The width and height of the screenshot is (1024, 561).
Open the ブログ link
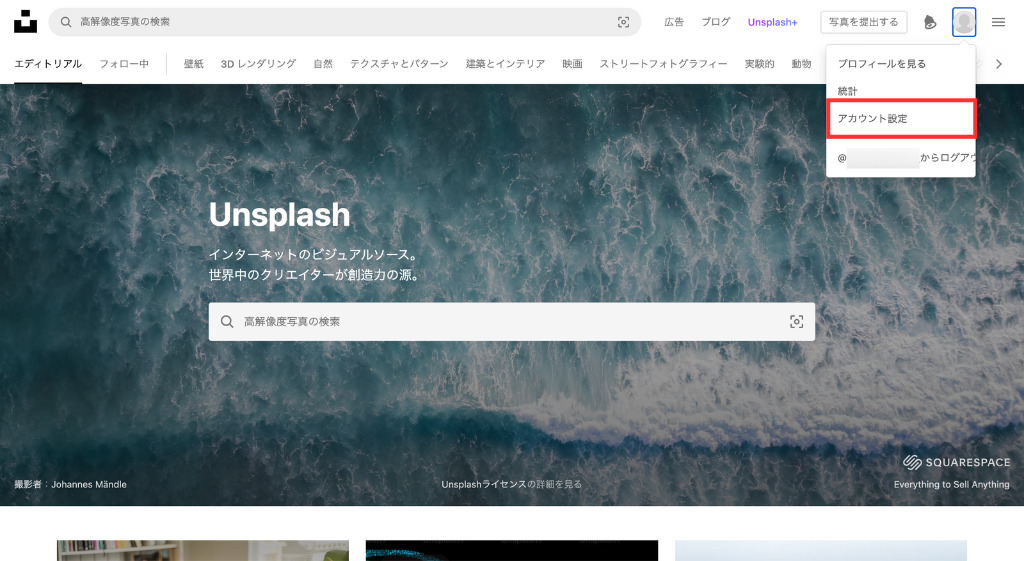coord(716,22)
